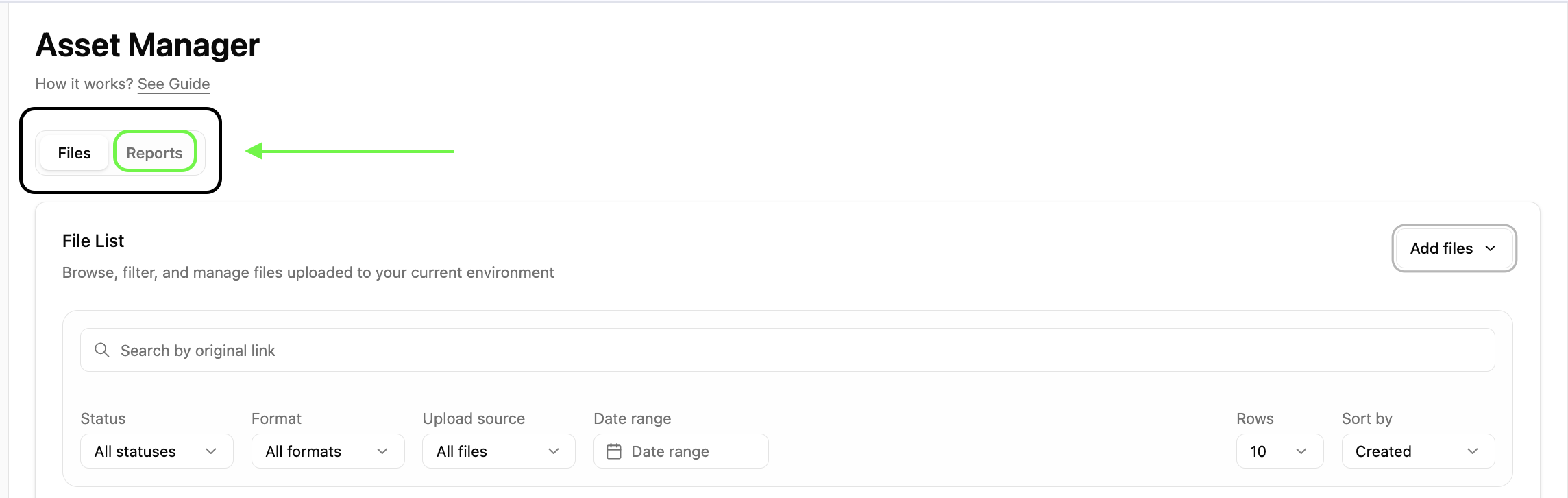
Task: Click the search magnifier icon
Action: 101,350
